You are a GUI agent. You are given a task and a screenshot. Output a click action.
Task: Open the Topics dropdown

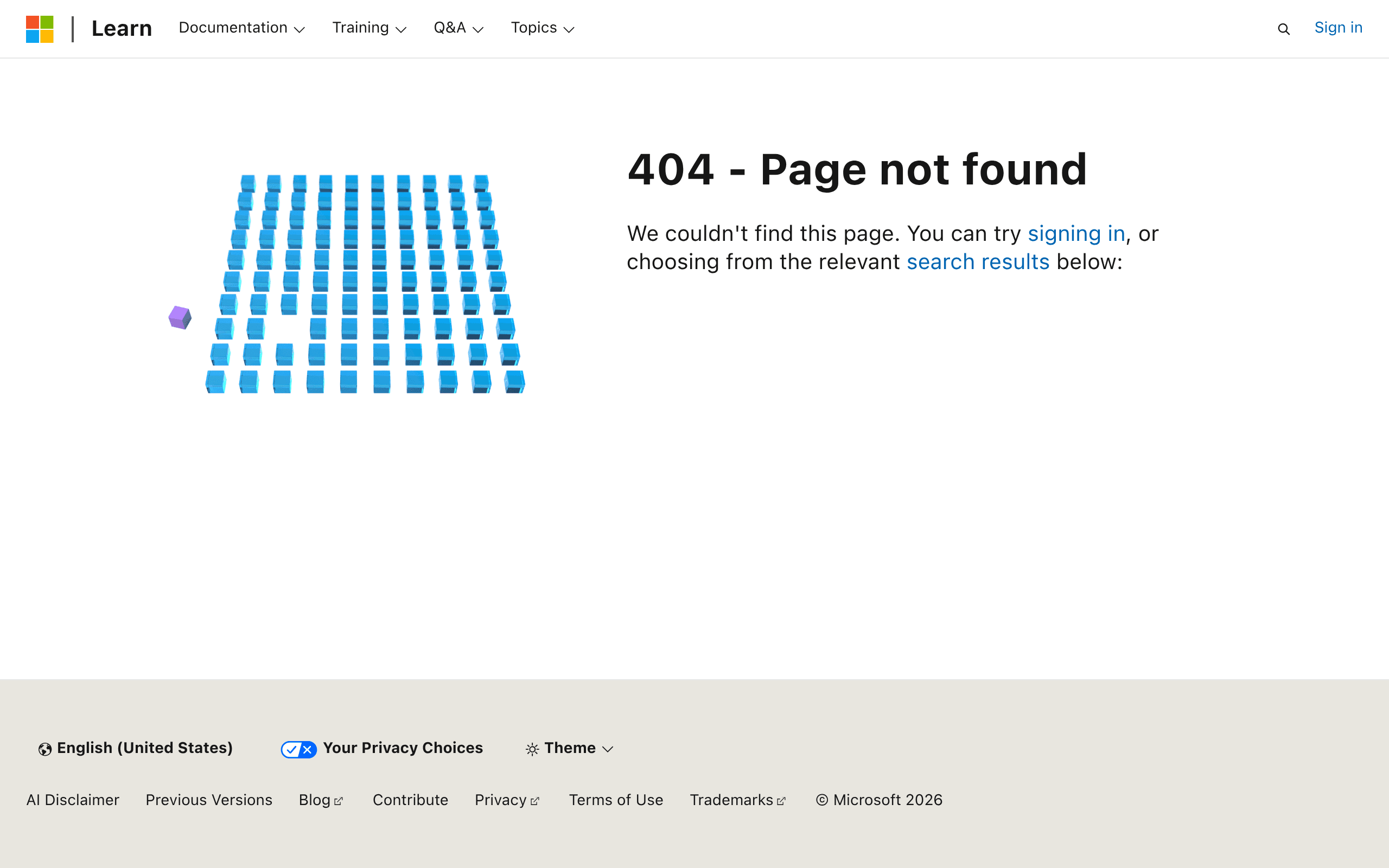(x=543, y=28)
